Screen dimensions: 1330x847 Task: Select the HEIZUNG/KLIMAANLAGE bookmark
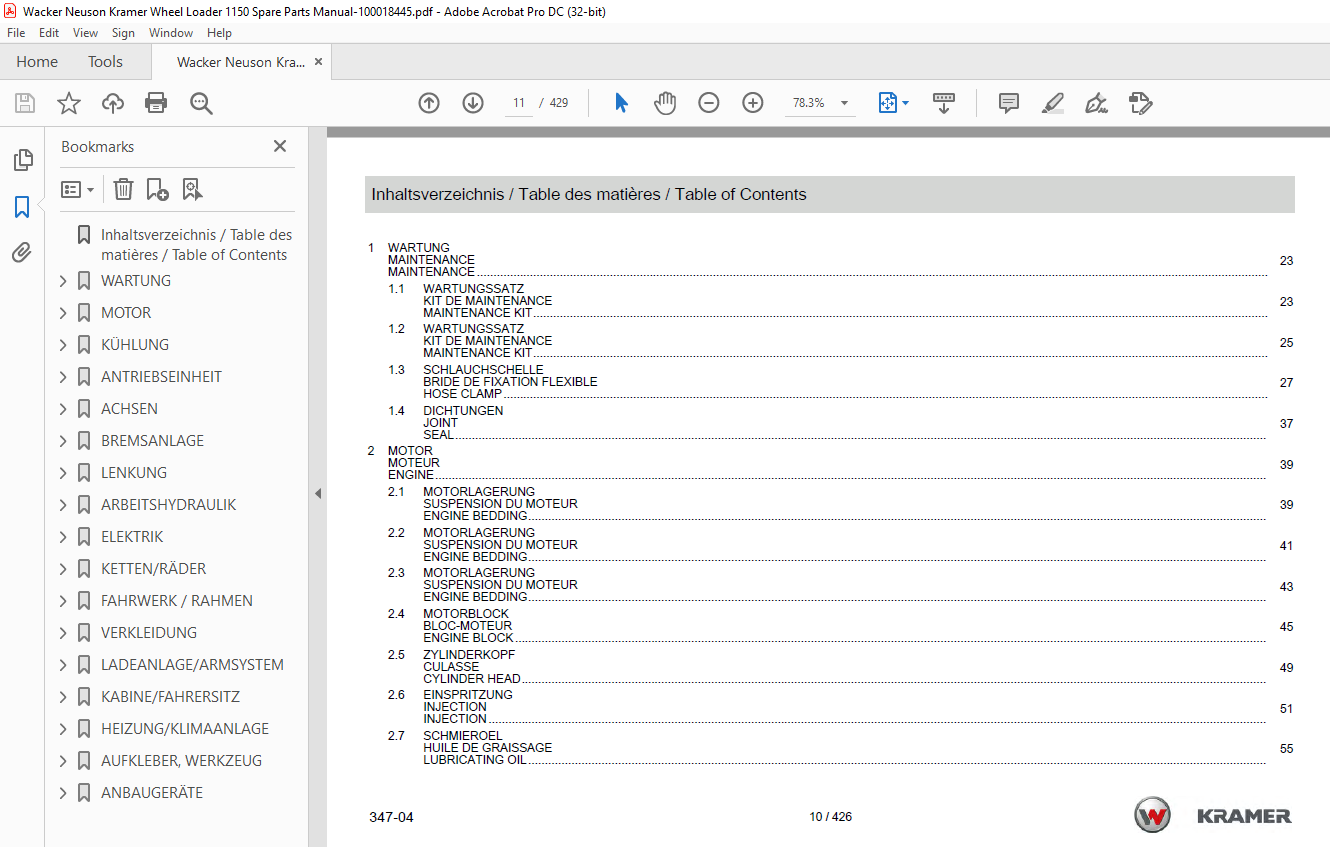pyautogui.click(x=185, y=729)
